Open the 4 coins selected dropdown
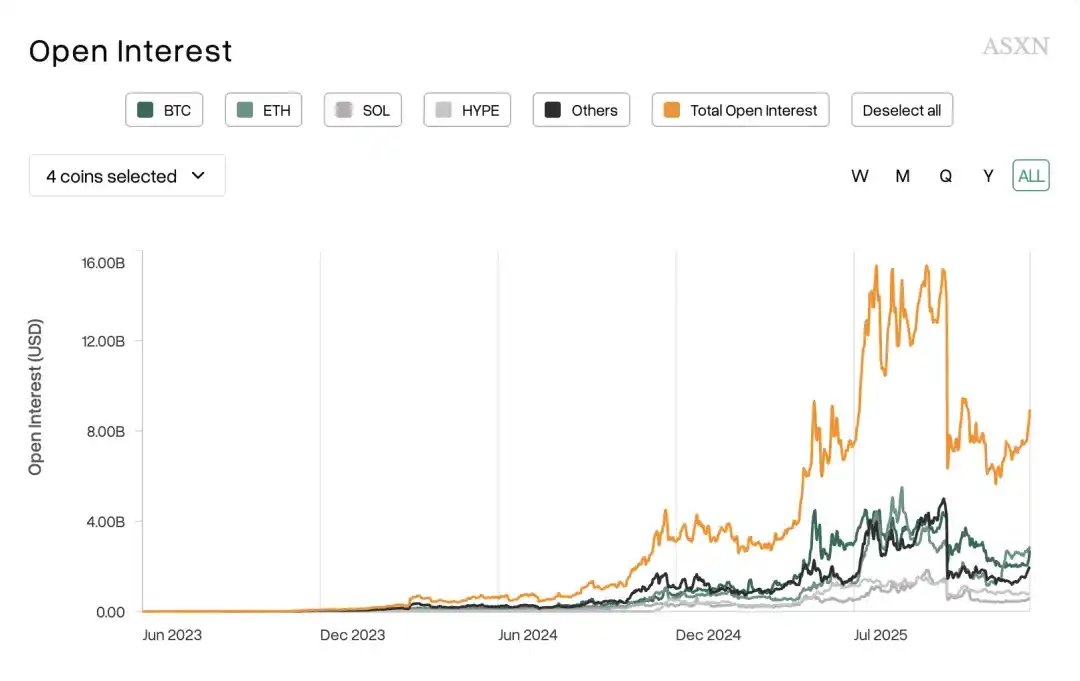Screen dimensions: 1080x681 pyautogui.click(x=127, y=175)
